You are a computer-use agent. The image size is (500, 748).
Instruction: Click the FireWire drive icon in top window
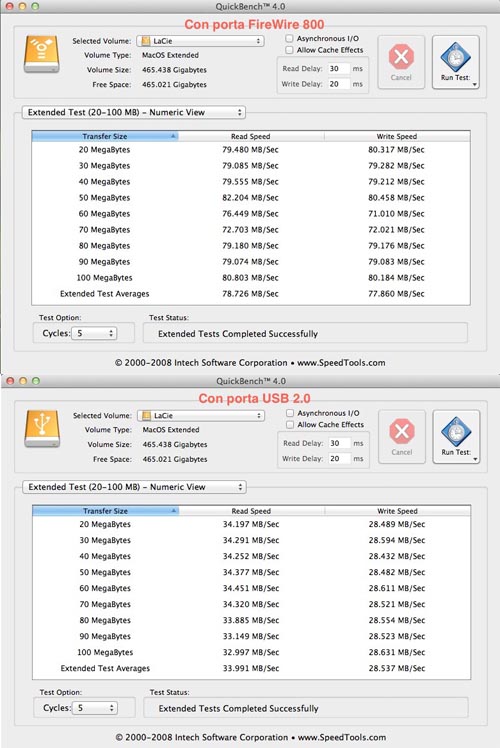click(42, 54)
